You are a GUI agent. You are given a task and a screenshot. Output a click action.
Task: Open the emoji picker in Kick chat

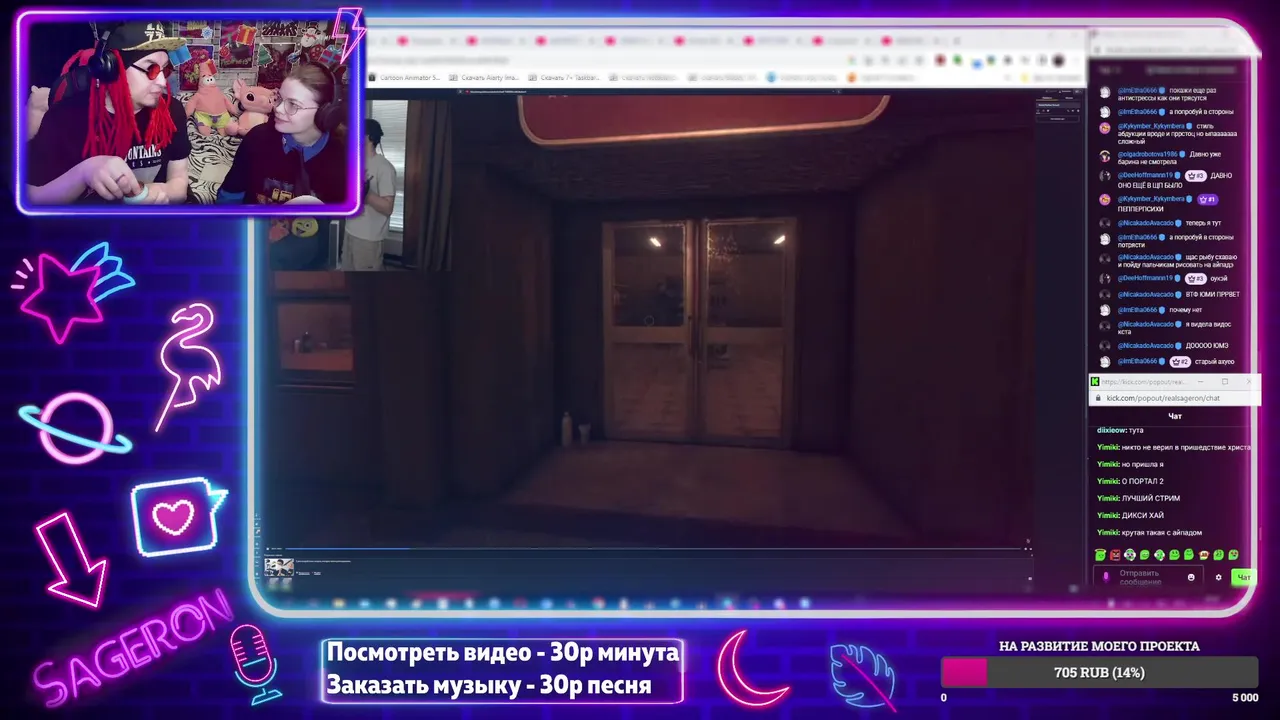tap(1191, 577)
